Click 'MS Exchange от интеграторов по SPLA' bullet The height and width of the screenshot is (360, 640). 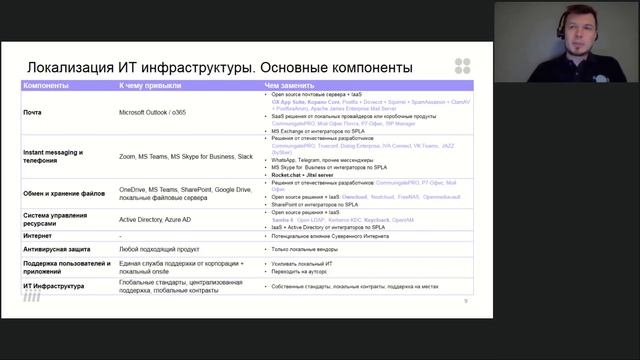[x=318, y=131]
